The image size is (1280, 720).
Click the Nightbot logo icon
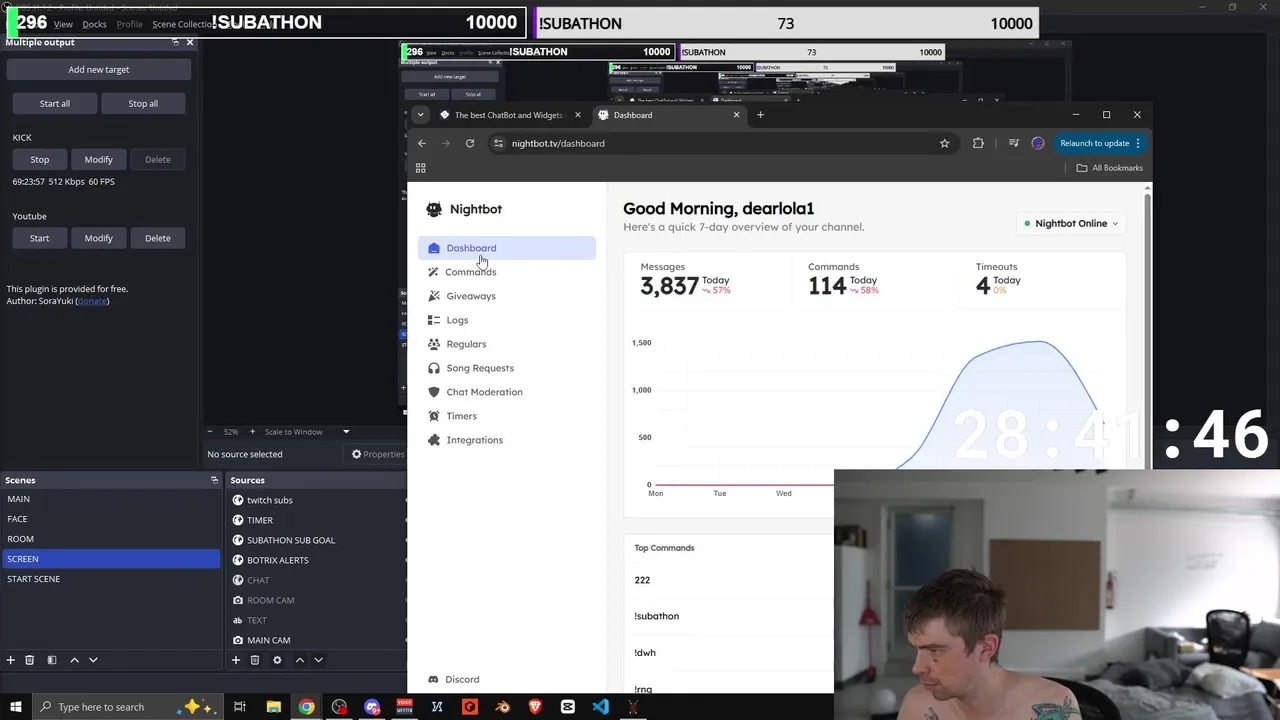tap(434, 209)
